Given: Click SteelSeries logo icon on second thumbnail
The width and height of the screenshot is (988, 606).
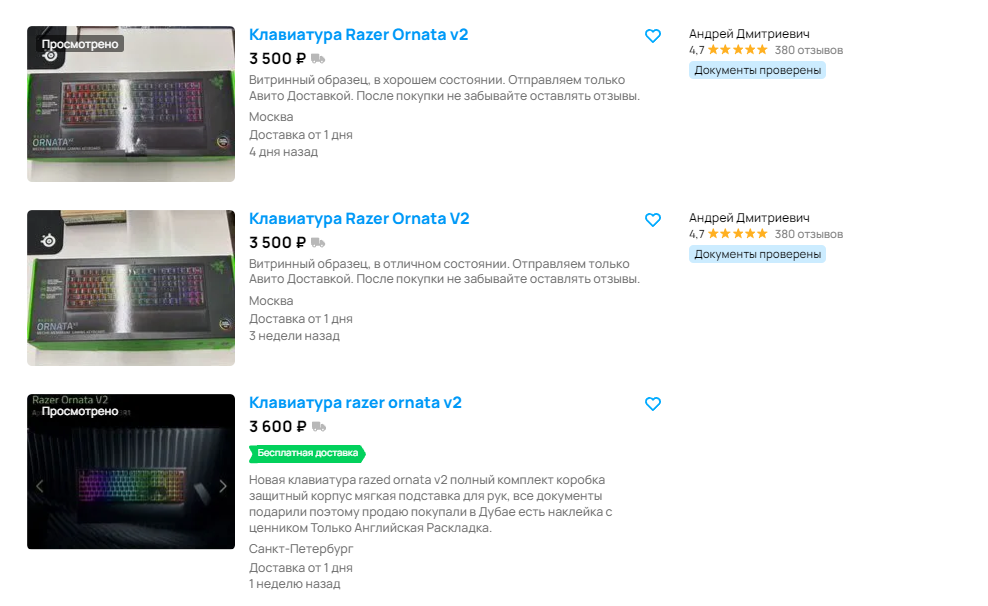Looking at the screenshot, I should tap(49, 240).
